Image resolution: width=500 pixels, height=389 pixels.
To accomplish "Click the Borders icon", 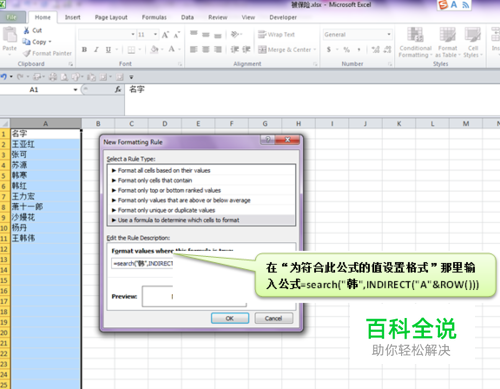I will [131, 50].
